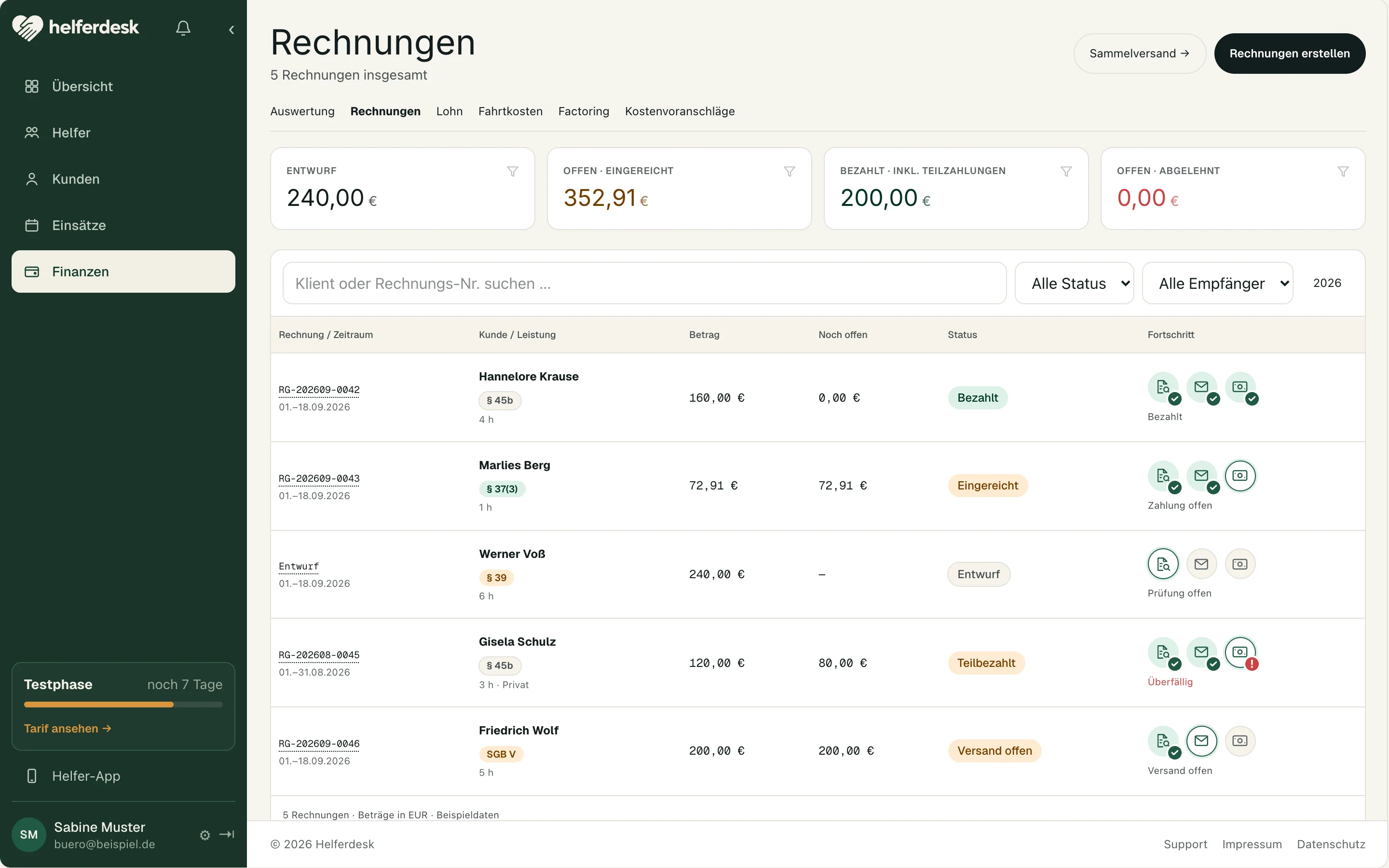Click the Teilbezahlt status badge
Image resolution: width=1389 pixels, height=868 pixels.
(986, 663)
